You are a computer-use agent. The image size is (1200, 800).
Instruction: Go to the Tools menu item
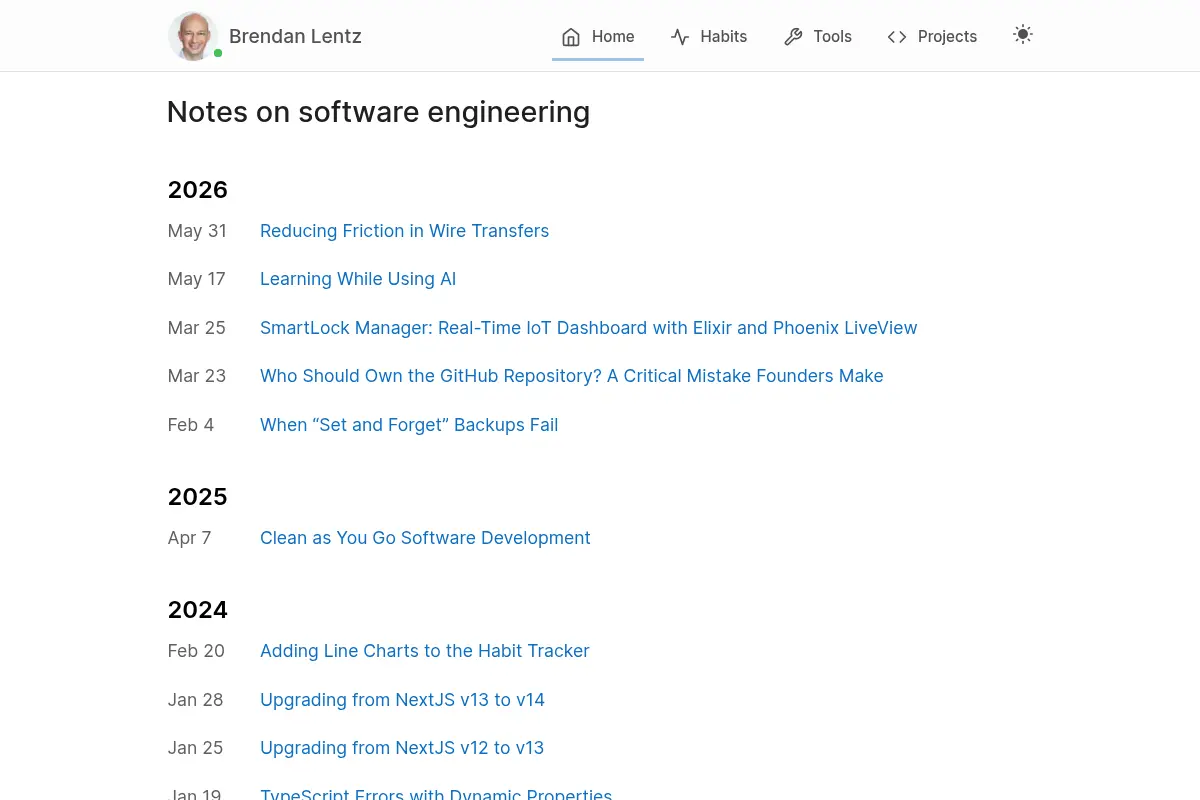coord(818,37)
